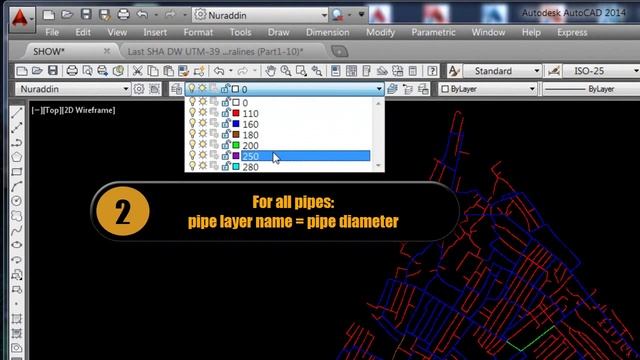
Task: Click Zoom Realtime magnifier icon
Action: click(286, 71)
